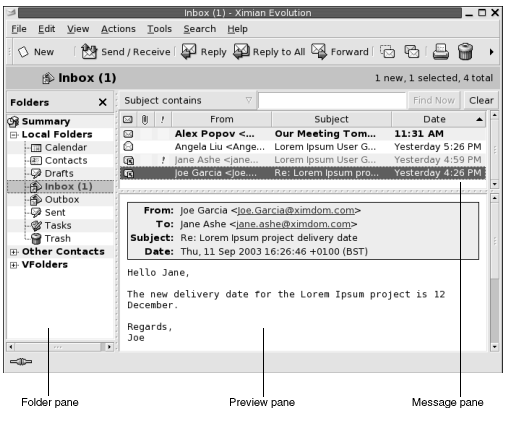Expand the VFolders node
This screenshot has height=421, width=509.
(x=14, y=265)
